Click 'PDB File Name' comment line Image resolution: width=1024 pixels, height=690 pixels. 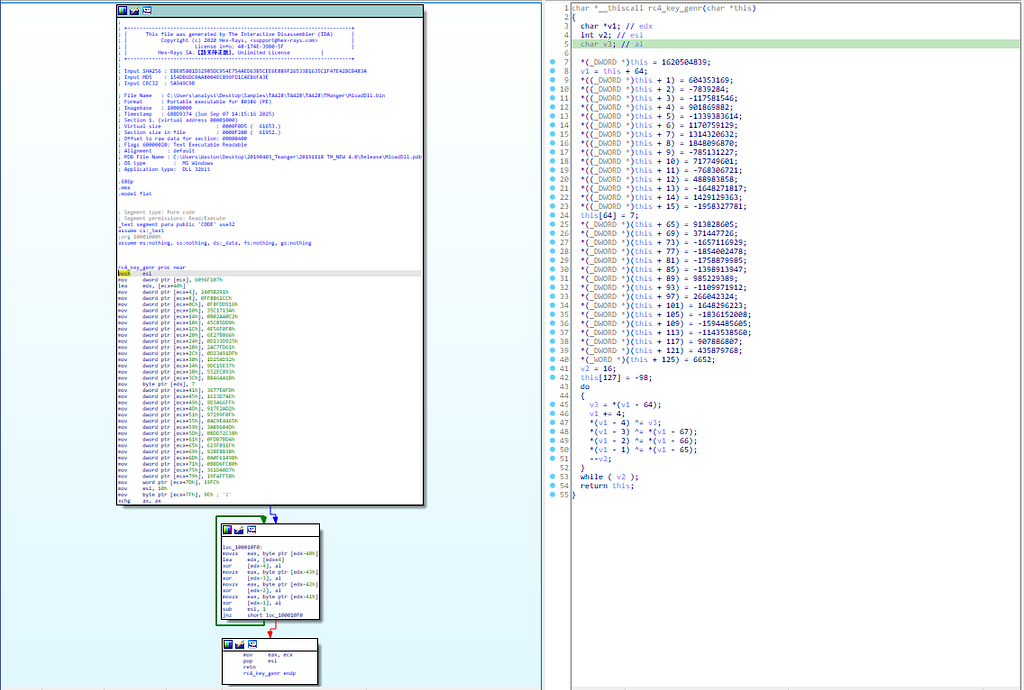click(270, 157)
